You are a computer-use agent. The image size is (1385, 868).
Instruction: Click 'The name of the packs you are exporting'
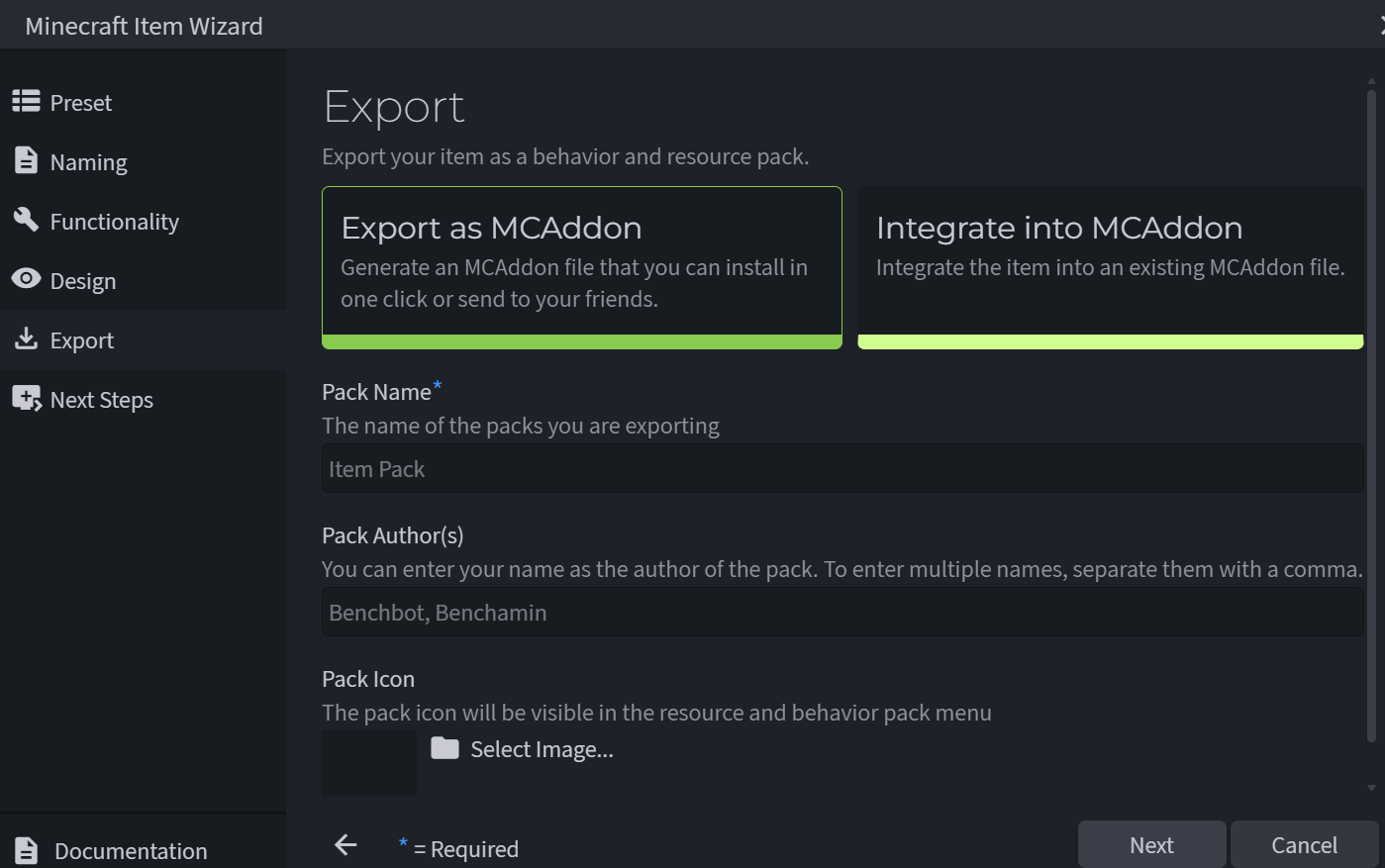pyautogui.click(x=521, y=426)
